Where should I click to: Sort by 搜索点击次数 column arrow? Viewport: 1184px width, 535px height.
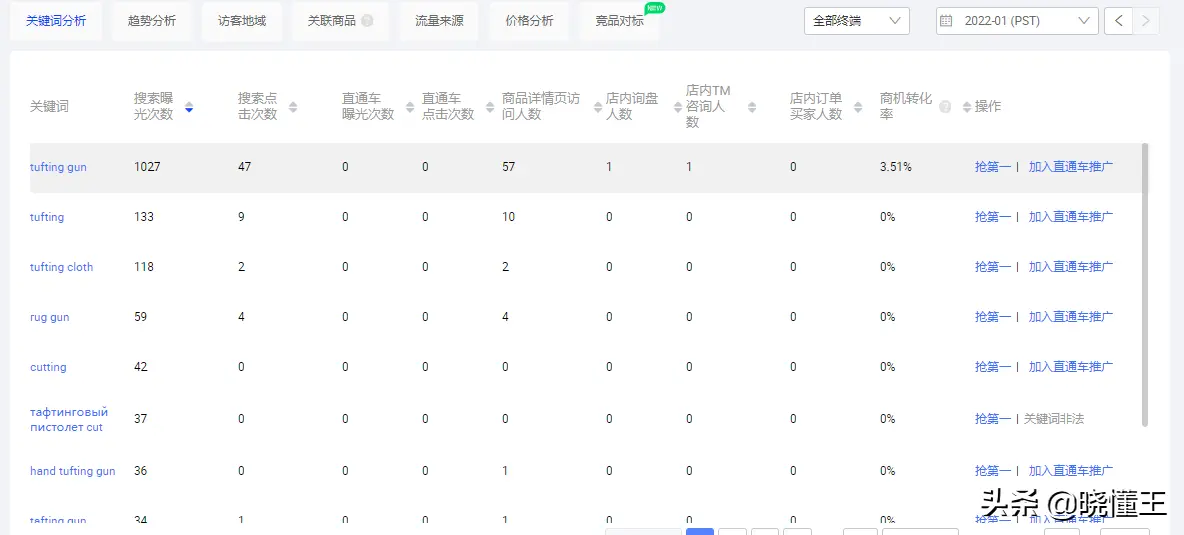[293, 107]
